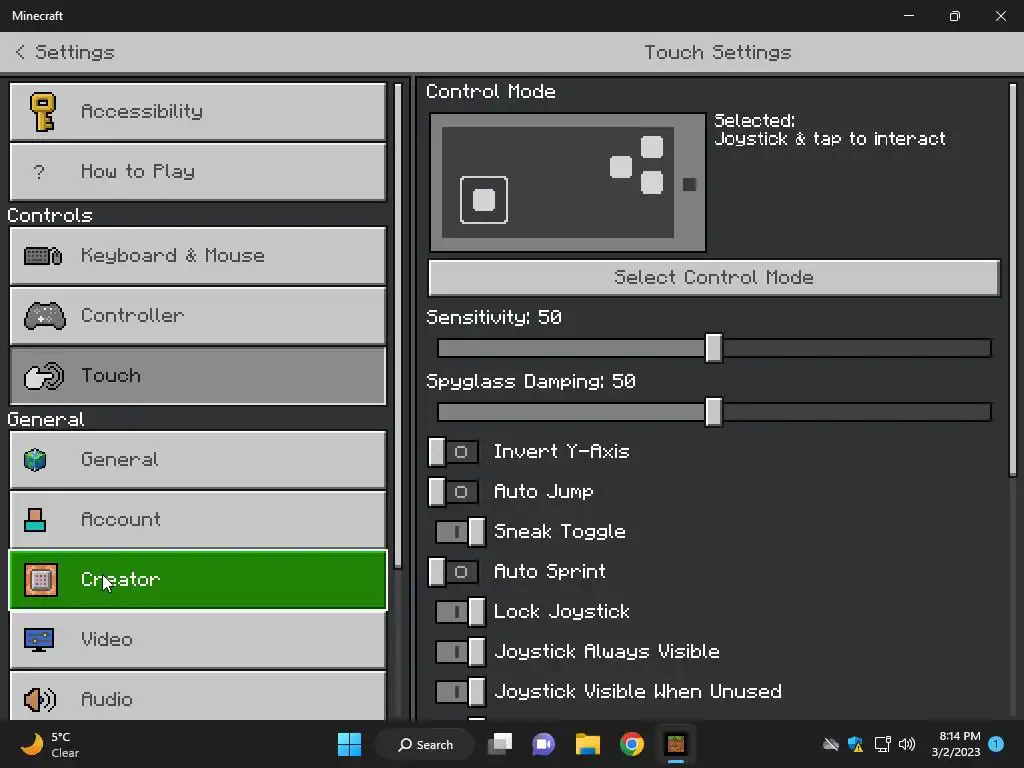Click the teal figure Account icon
This screenshot has width=1024, height=768.
pyautogui.click(x=35, y=520)
